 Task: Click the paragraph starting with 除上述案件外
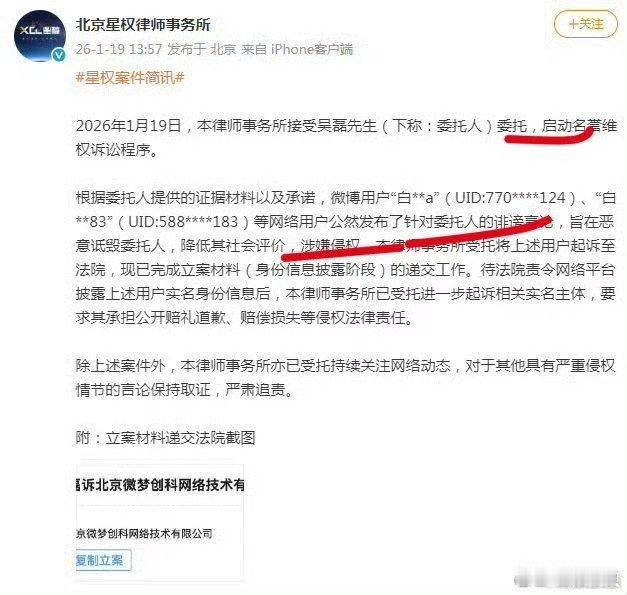[x=346, y=378]
